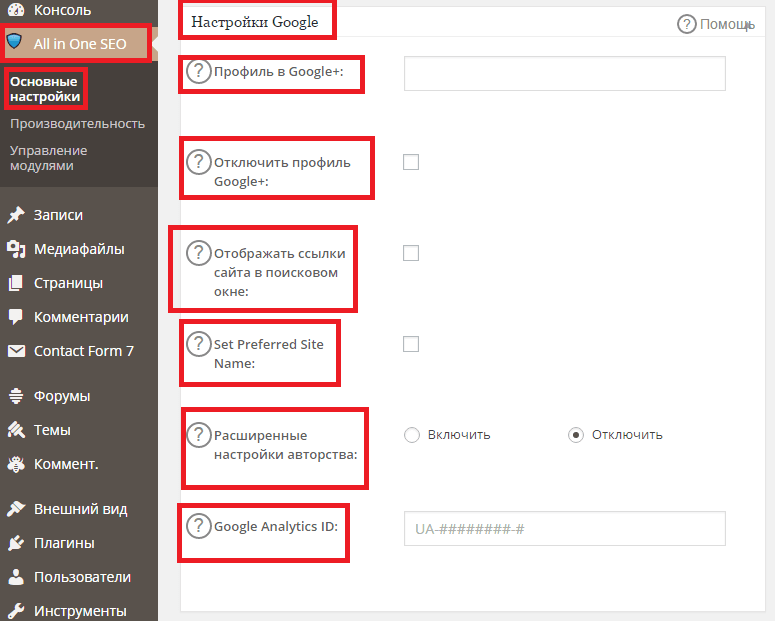The image size is (775, 621).
Task: Click the Темы icon in sidebar
Action: coord(16,430)
